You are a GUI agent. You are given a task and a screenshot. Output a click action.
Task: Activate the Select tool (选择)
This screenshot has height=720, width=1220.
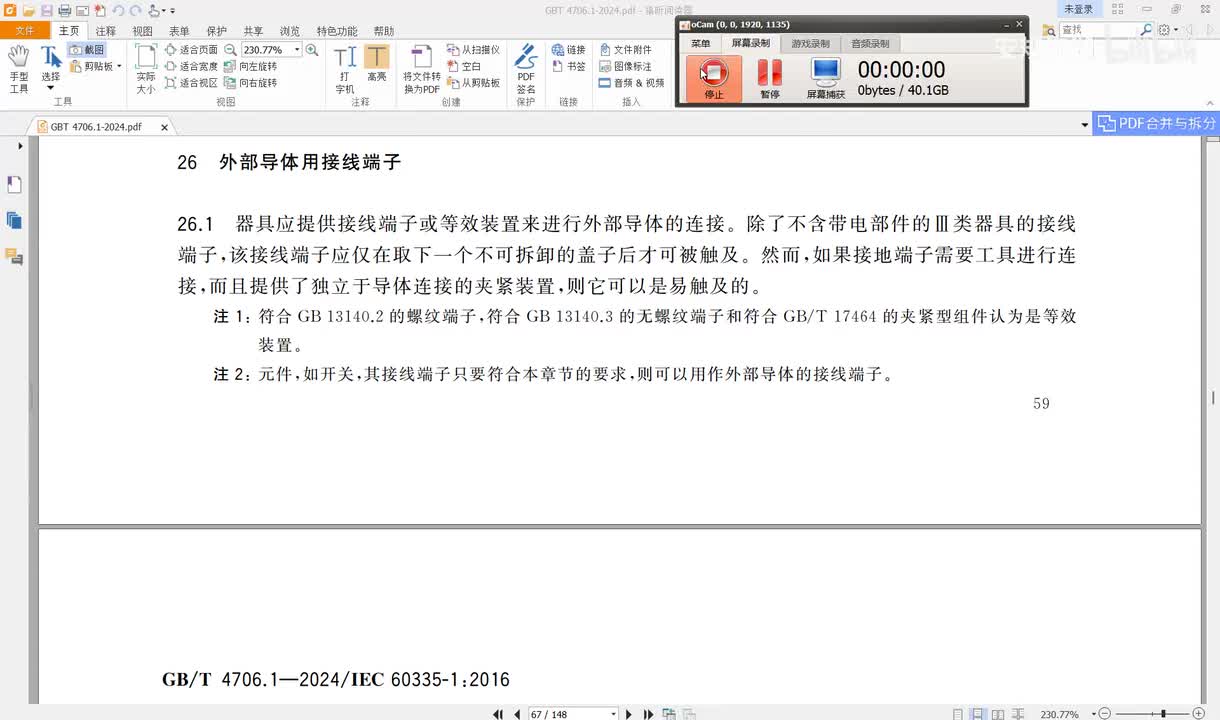(50, 68)
